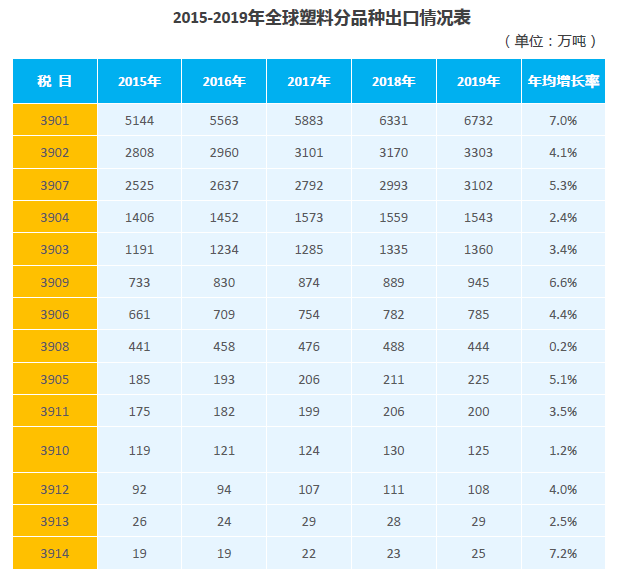Select cell value 23 in row 3914
The image size is (622, 586).
coord(394,553)
